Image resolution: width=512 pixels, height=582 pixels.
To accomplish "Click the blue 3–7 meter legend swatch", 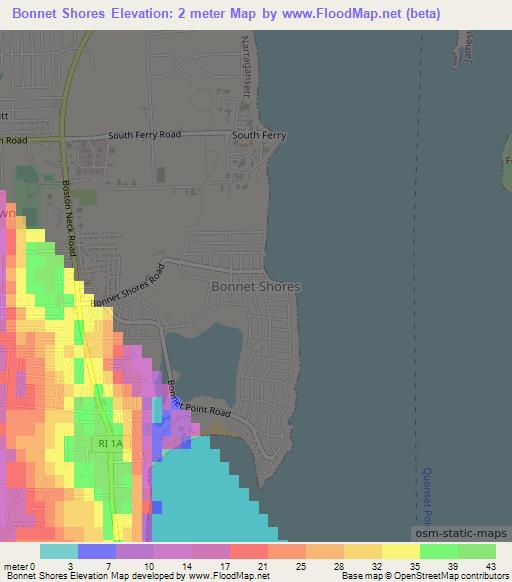I will (97, 551).
